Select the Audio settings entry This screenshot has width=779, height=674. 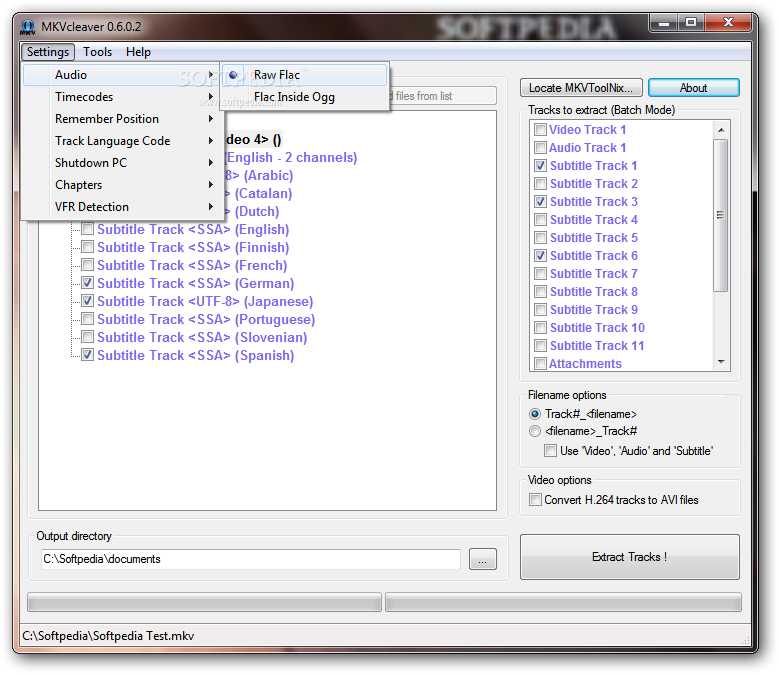click(122, 75)
